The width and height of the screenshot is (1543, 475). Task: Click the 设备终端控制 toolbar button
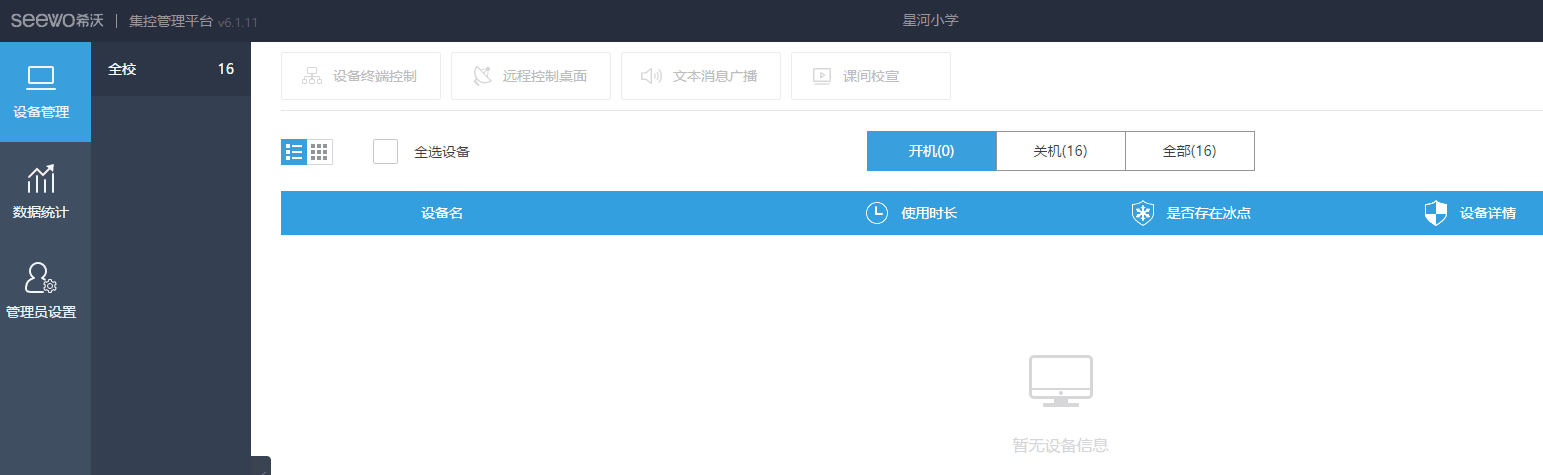click(x=361, y=76)
